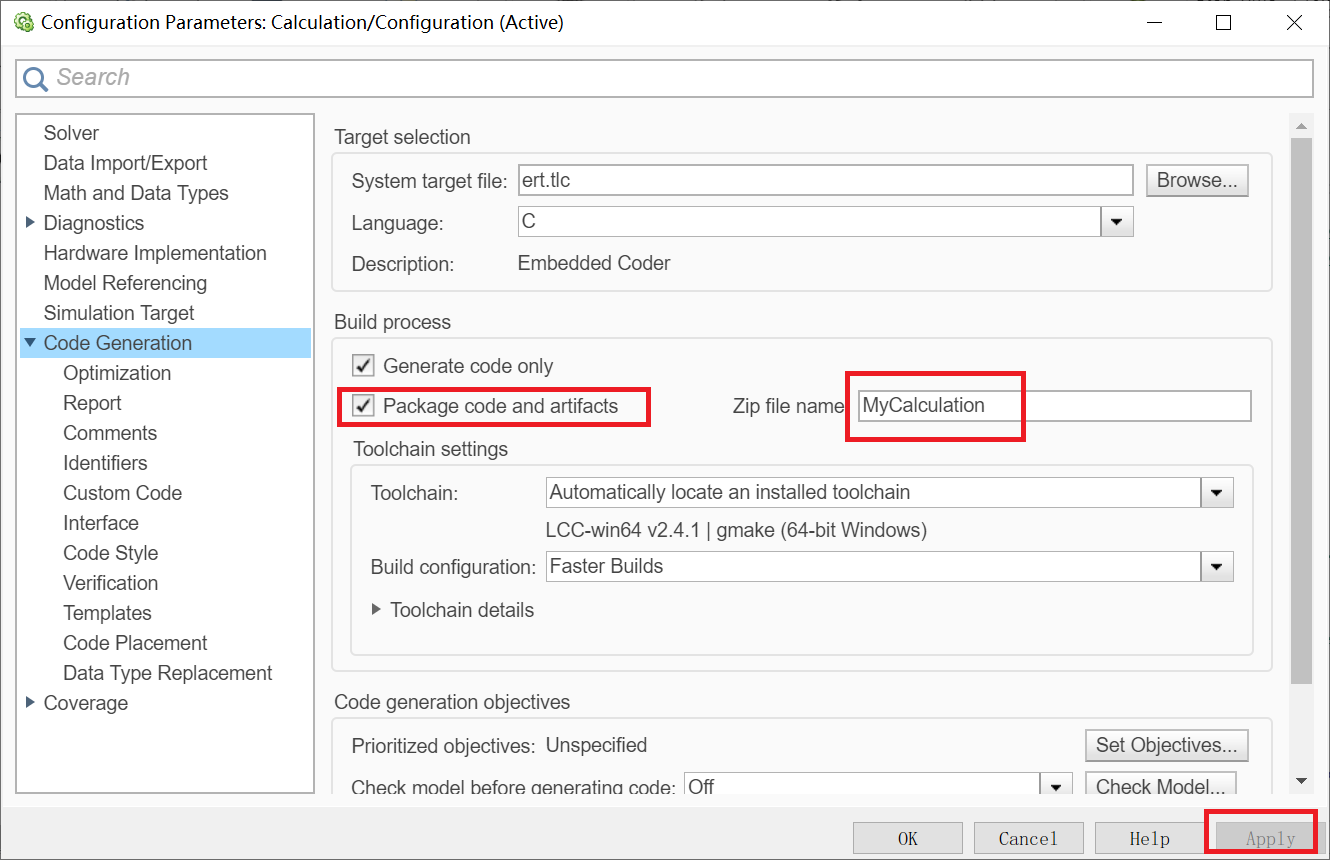Select Code Style settings
The height and width of the screenshot is (860, 1330).
(110, 553)
